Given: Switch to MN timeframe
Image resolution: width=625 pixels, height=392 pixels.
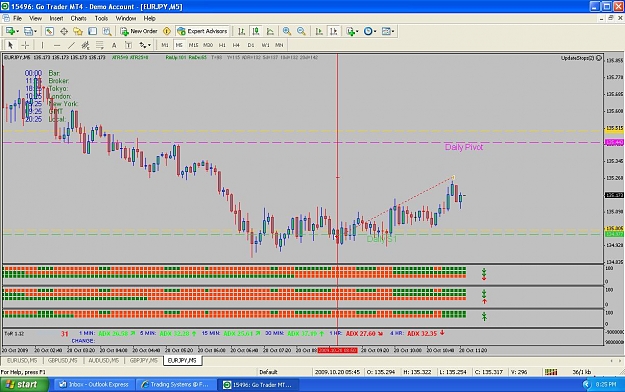Looking at the screenshot, I should pos(279,45).
